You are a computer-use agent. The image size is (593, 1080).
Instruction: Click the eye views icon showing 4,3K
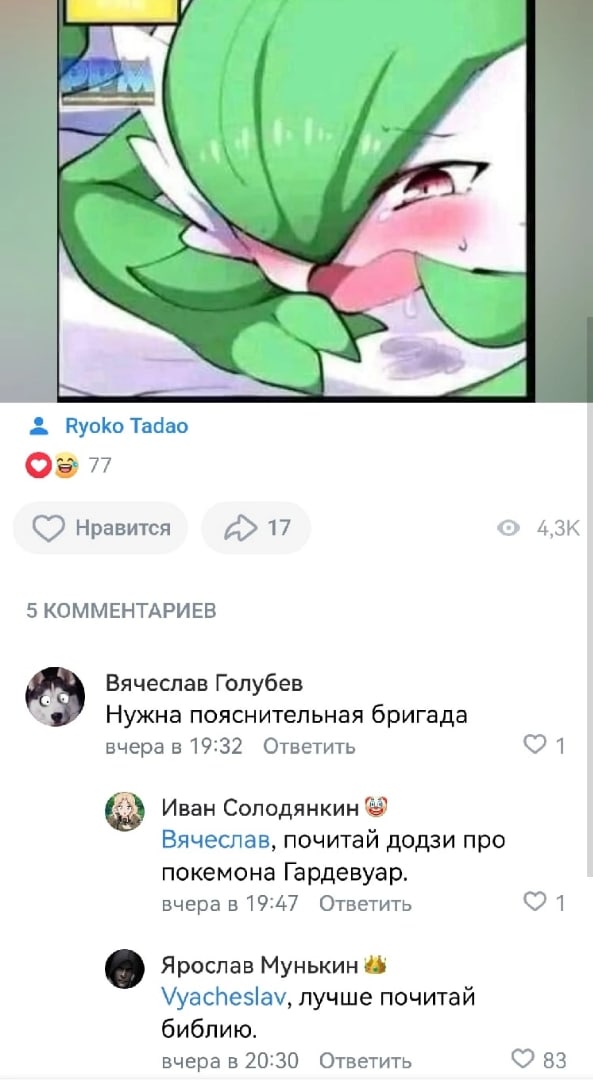tap(508, 528)
